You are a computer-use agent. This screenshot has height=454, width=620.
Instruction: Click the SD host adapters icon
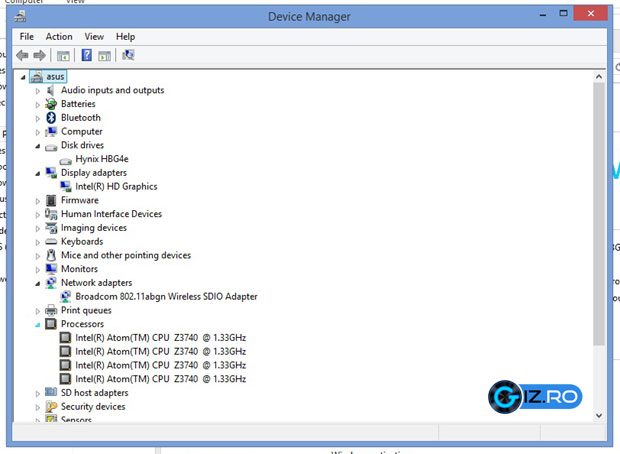click(x=51, y=392)
